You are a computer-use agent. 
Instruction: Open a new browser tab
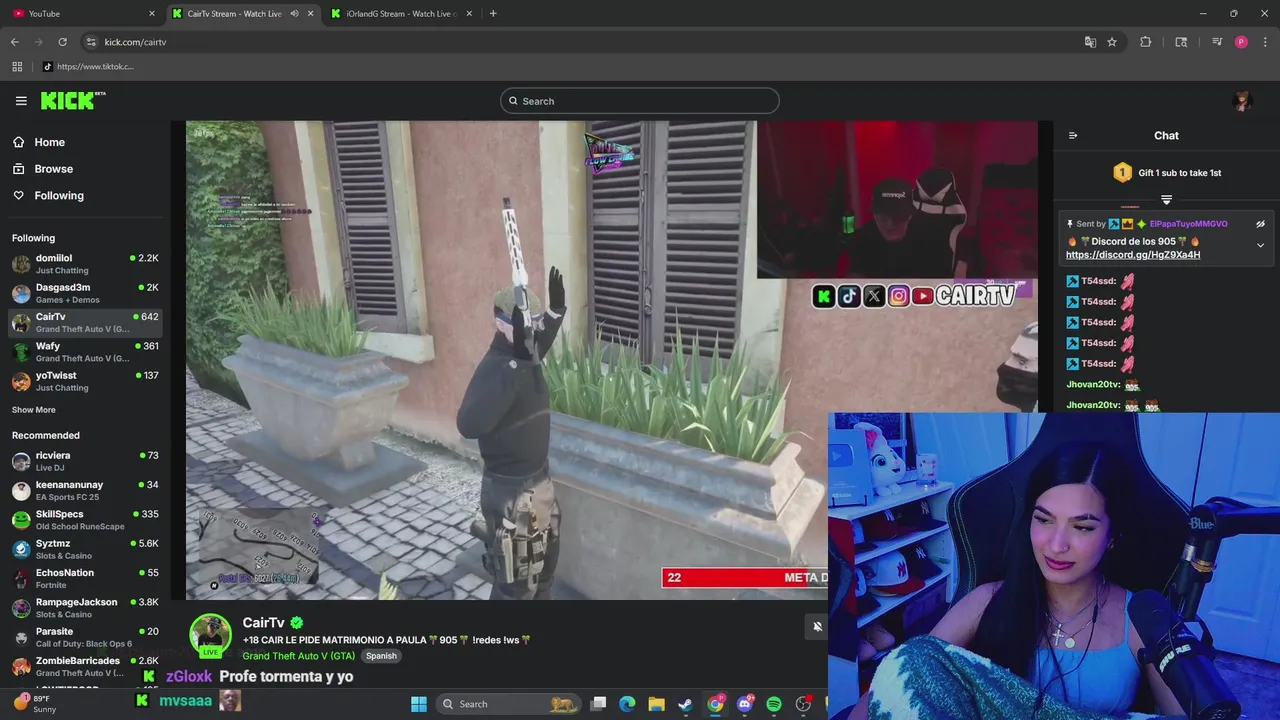click(493, 14)
